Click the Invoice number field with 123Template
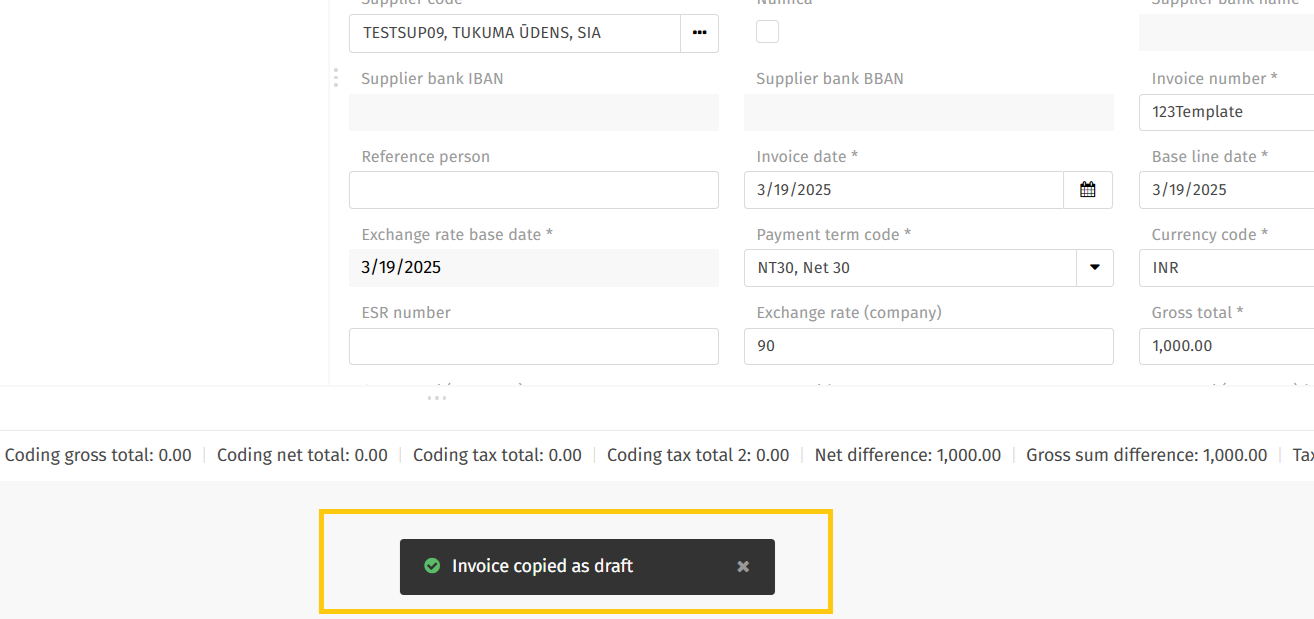1314x619 pixels. pos(1225,112)
